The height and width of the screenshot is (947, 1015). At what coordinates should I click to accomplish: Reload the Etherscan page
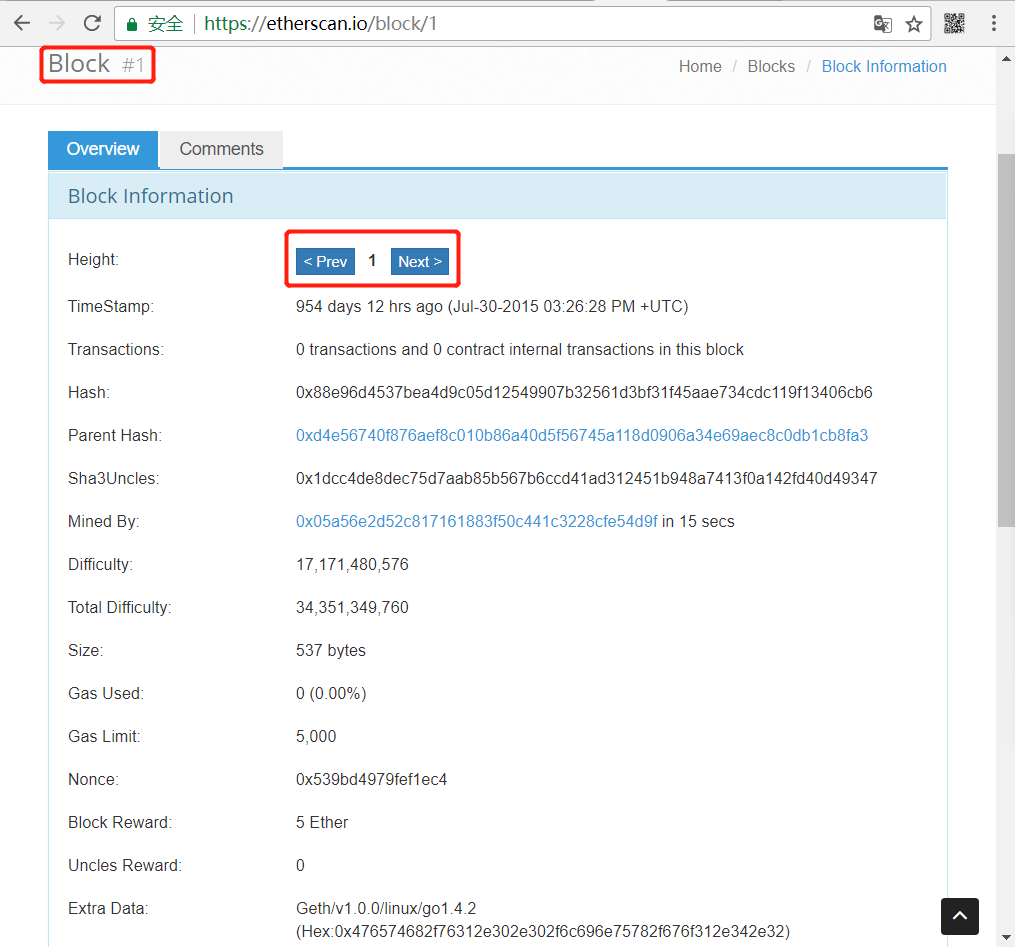93,23
